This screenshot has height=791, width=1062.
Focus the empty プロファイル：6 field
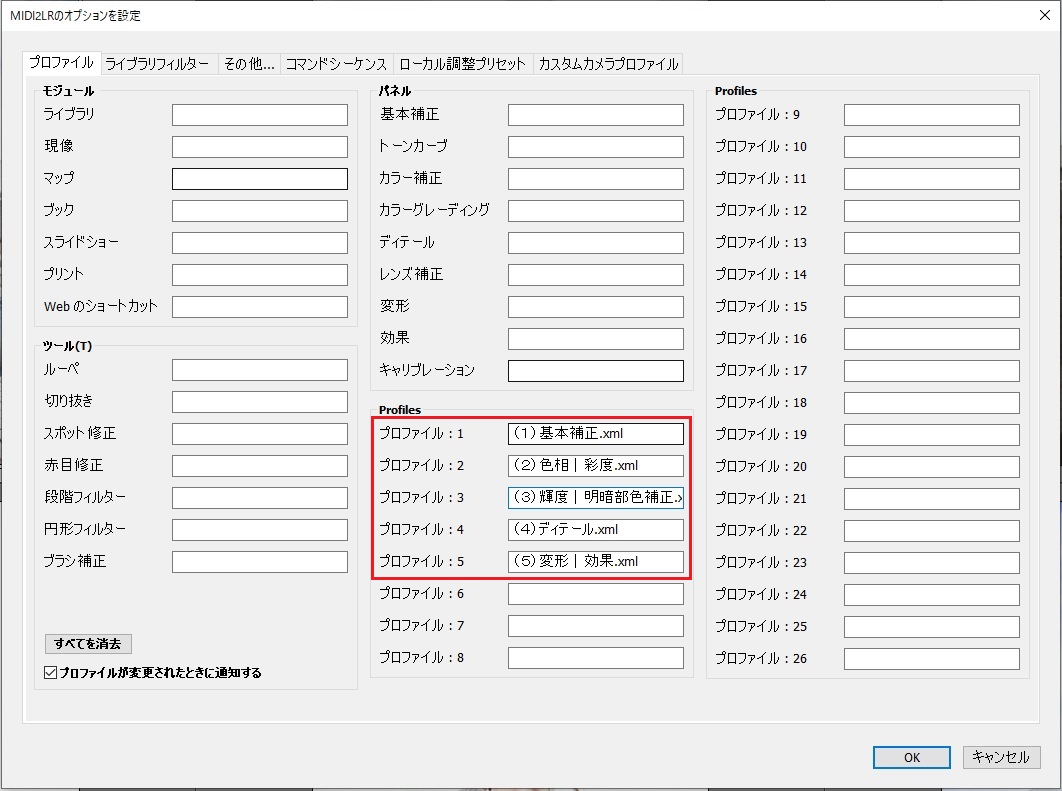click(596, 594)
